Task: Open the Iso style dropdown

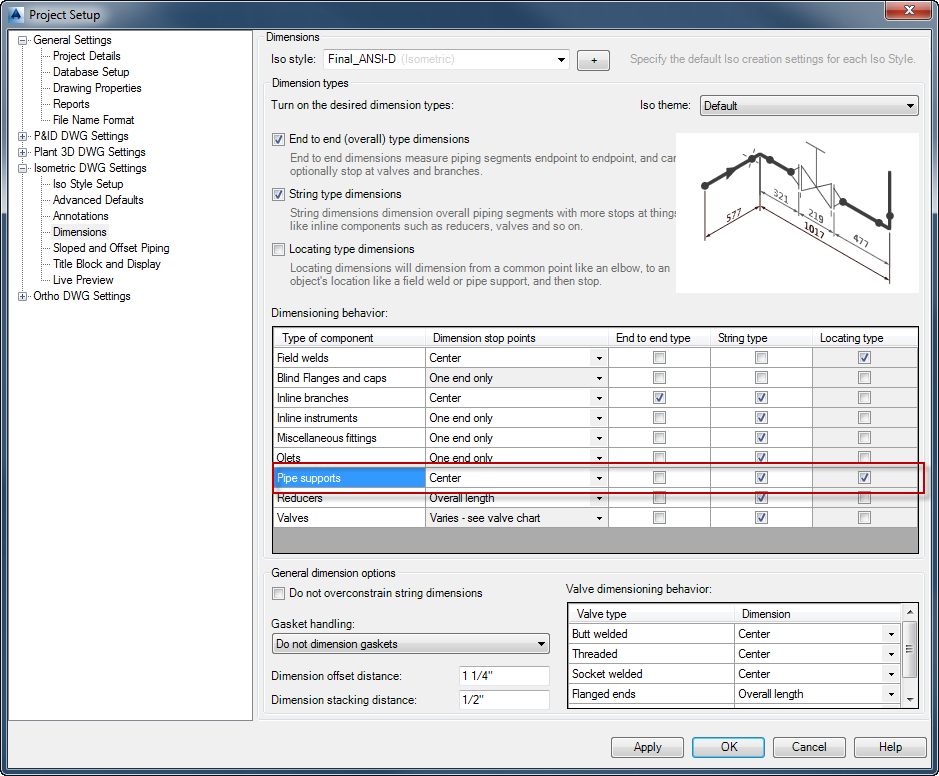Action: point(561,59)
